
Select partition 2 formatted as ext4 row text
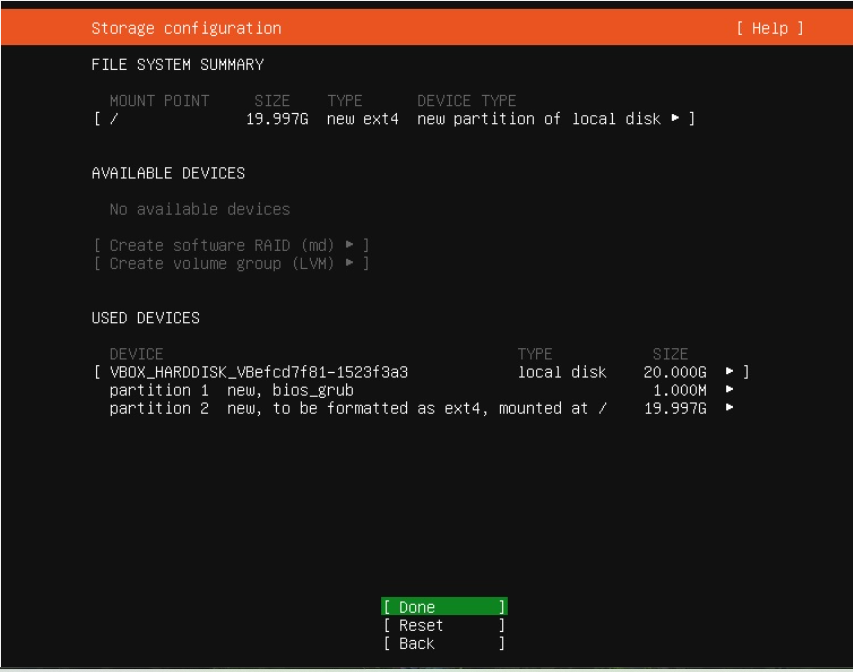point(358,409)
